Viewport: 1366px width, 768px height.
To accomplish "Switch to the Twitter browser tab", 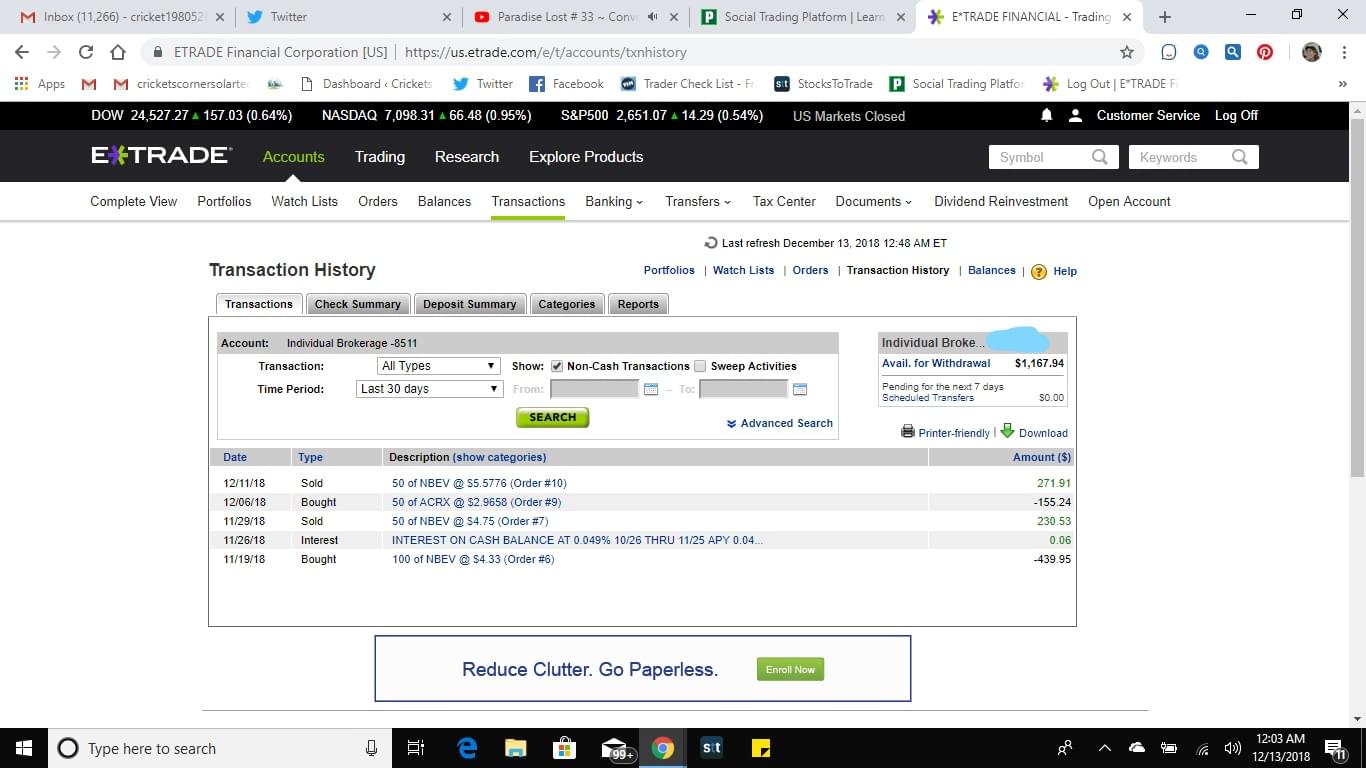I will [x=347, y=17].
